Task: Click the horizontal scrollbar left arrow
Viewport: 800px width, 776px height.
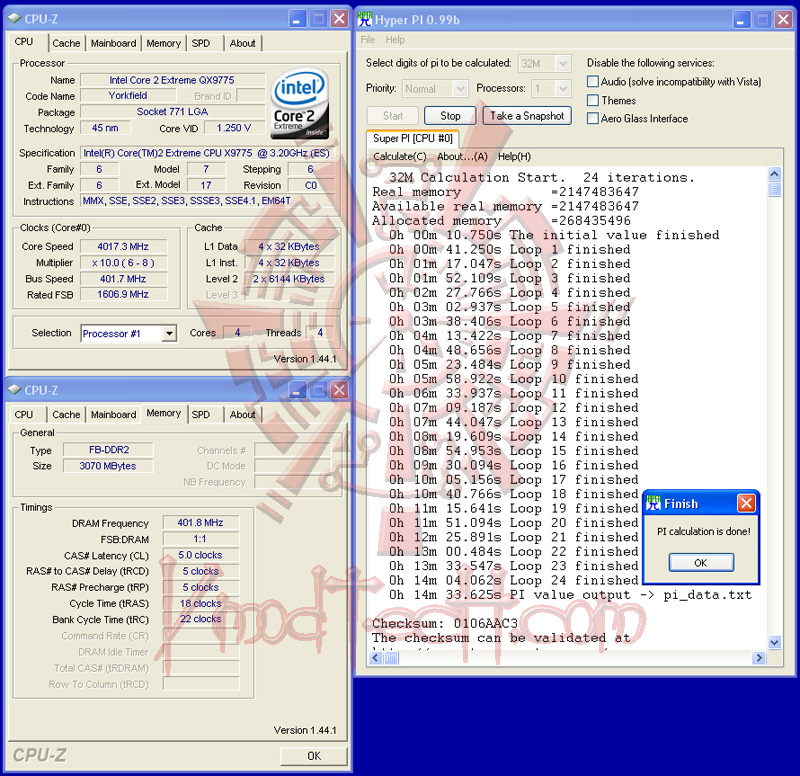Action: [x=376, y=658]
